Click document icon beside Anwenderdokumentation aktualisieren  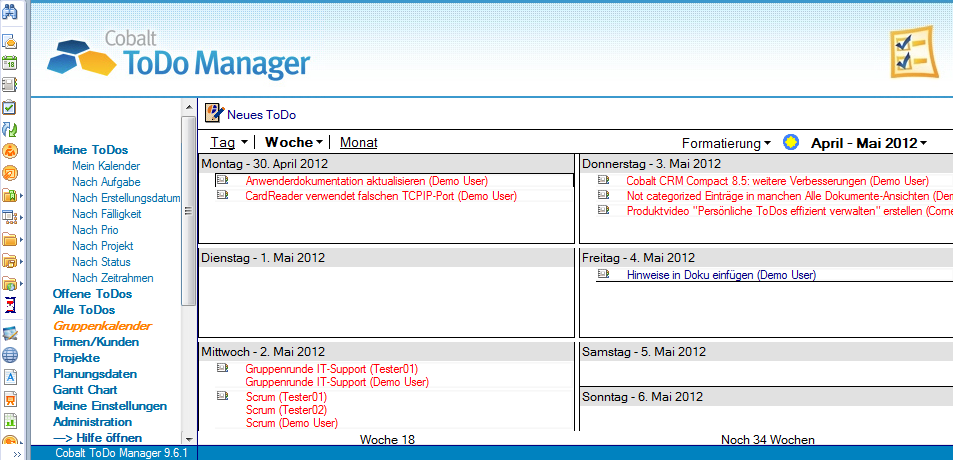tap(222, 180)
